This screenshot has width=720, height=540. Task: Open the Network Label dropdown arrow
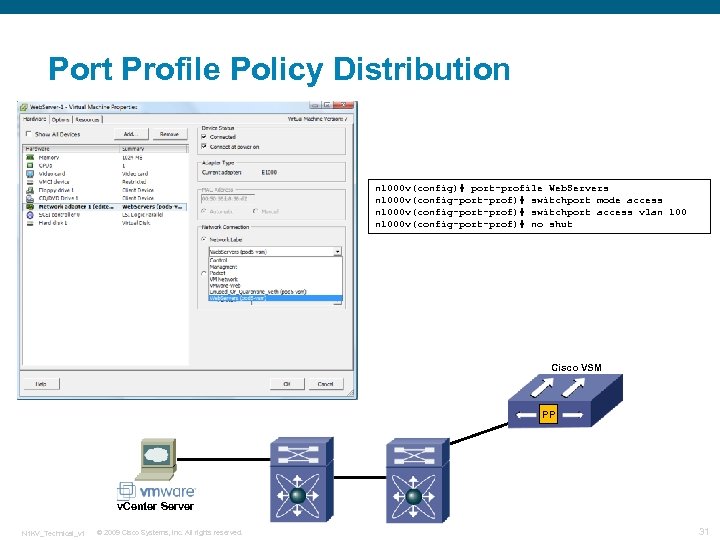tap(338, 252)
